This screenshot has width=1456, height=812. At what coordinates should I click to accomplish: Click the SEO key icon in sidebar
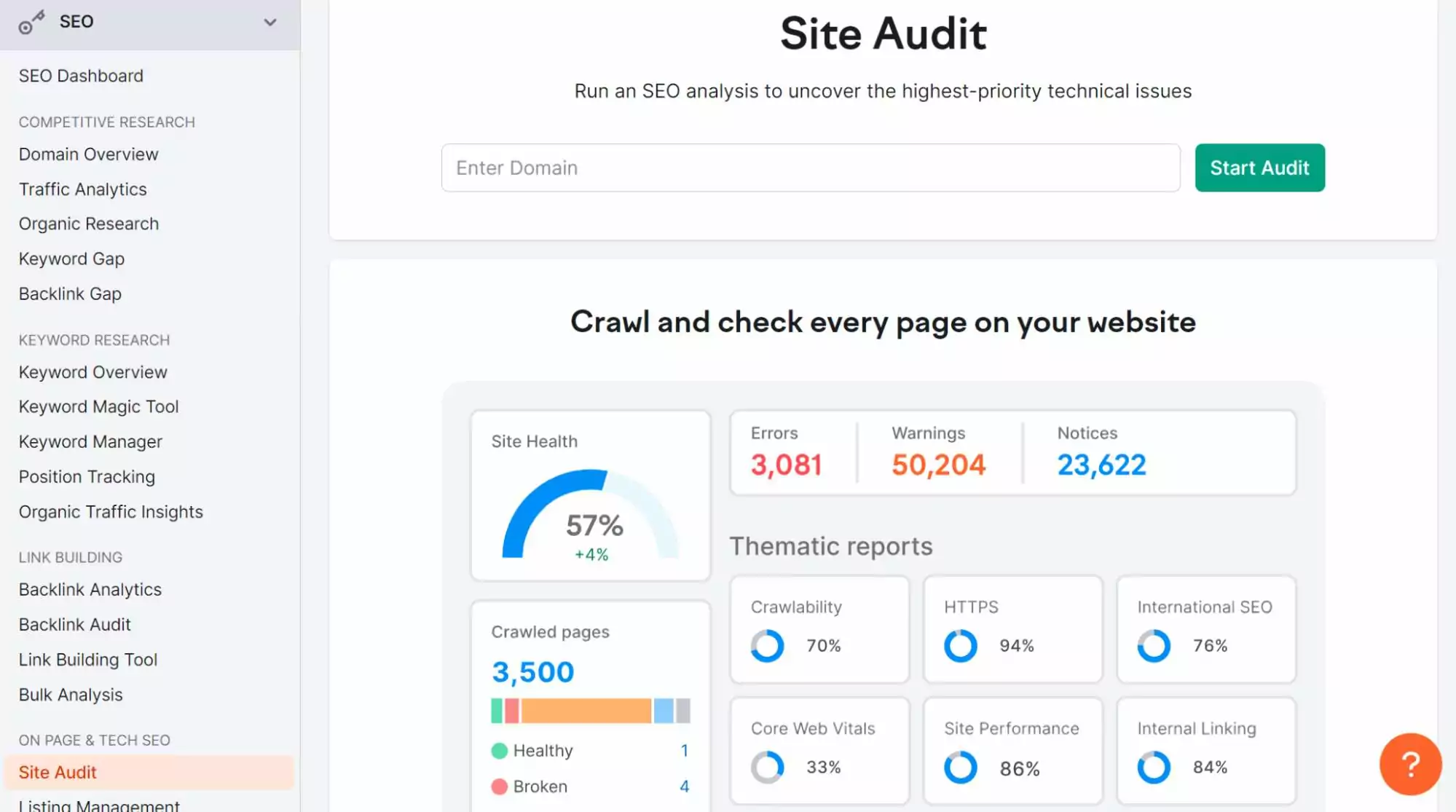[x=32, y=22]
